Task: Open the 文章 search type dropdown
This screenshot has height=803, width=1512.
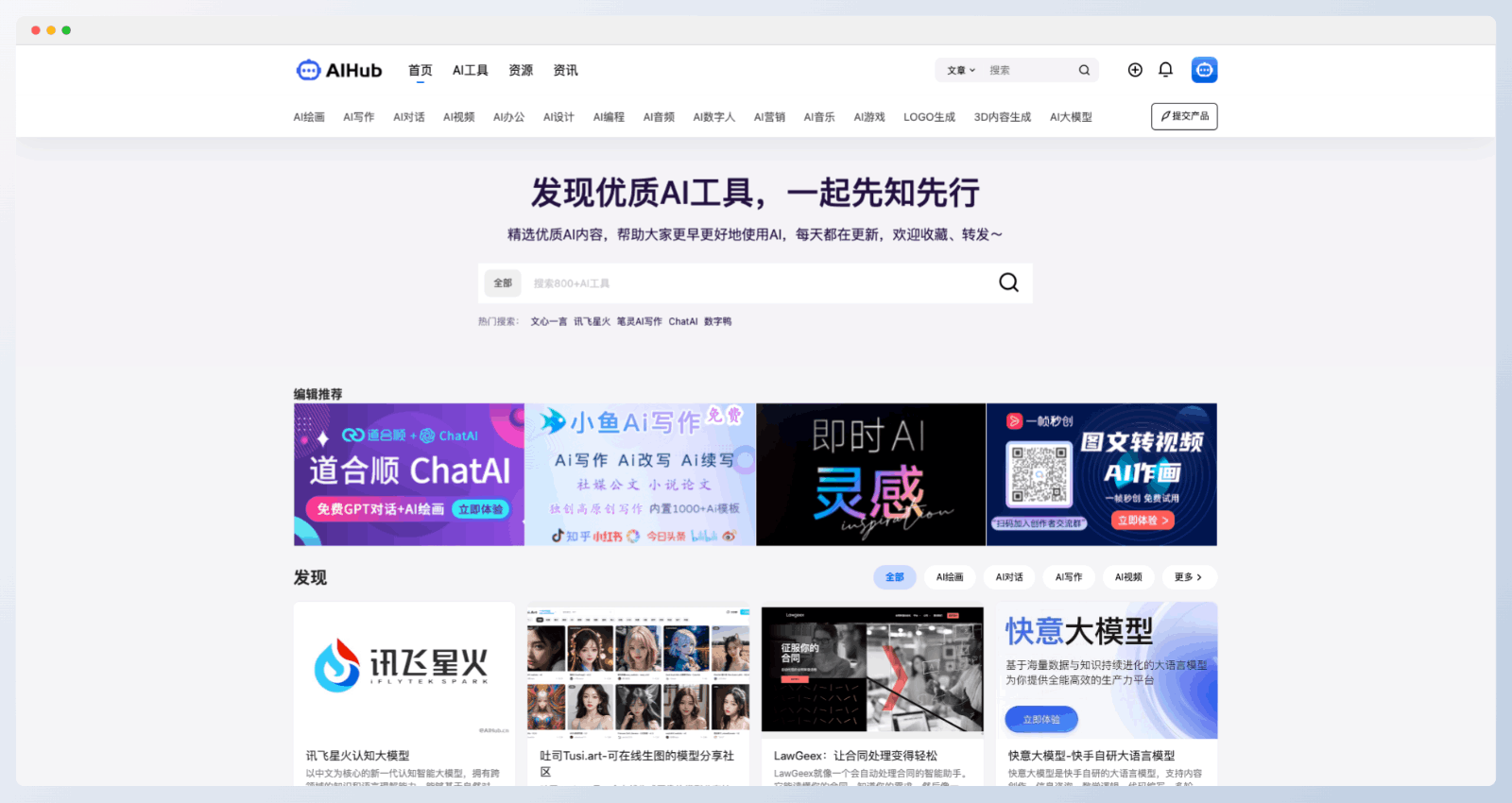Action: tap(961, 70)
